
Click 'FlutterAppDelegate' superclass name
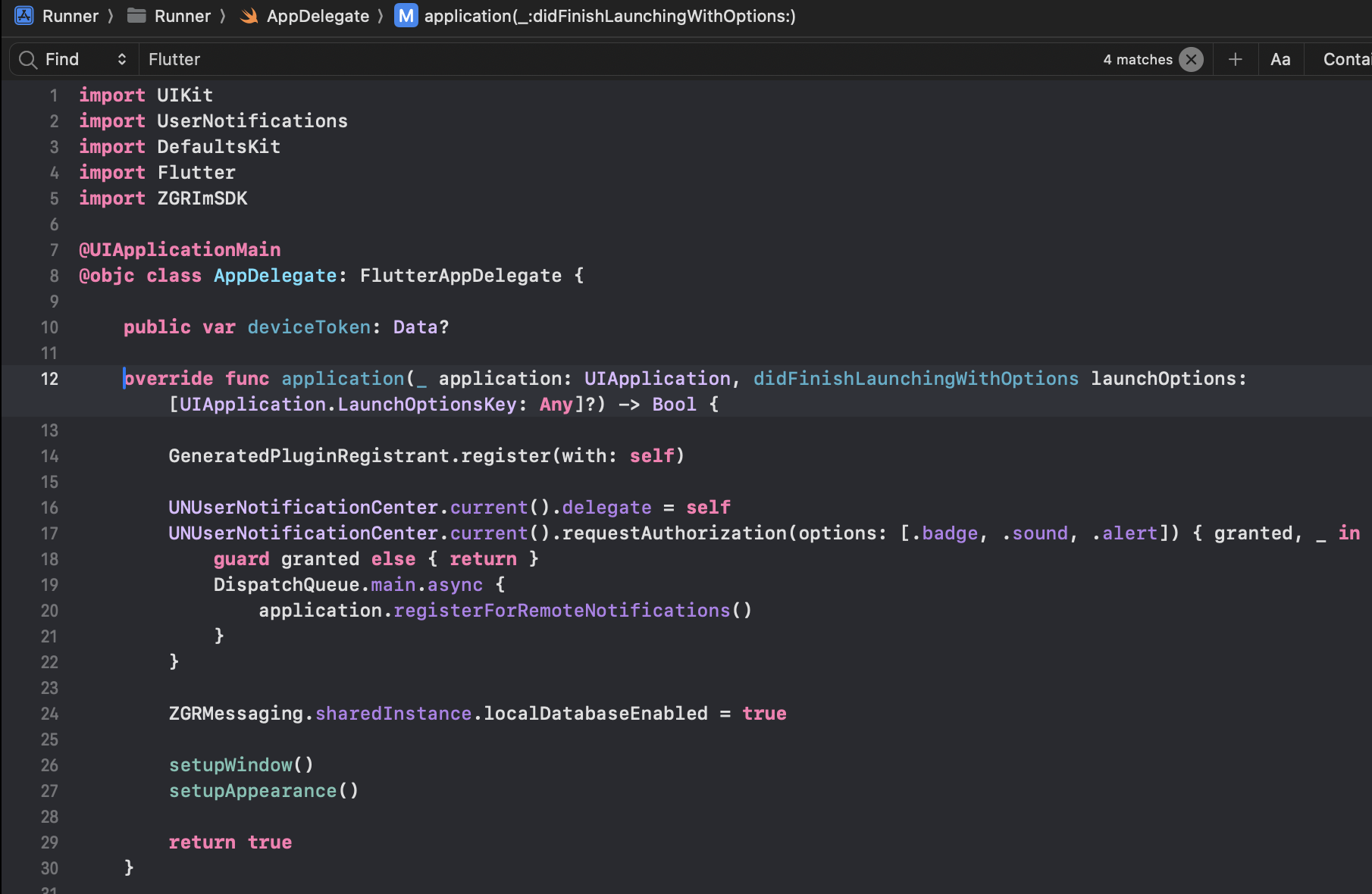coord(461,276)
